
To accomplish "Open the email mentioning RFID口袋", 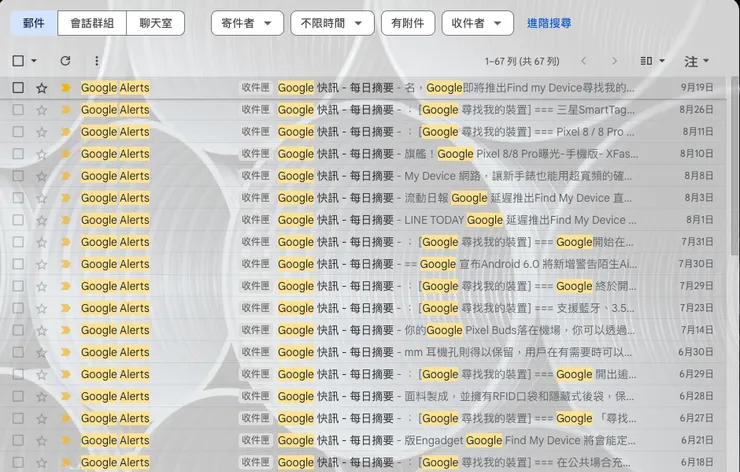I will coord(363,396).
